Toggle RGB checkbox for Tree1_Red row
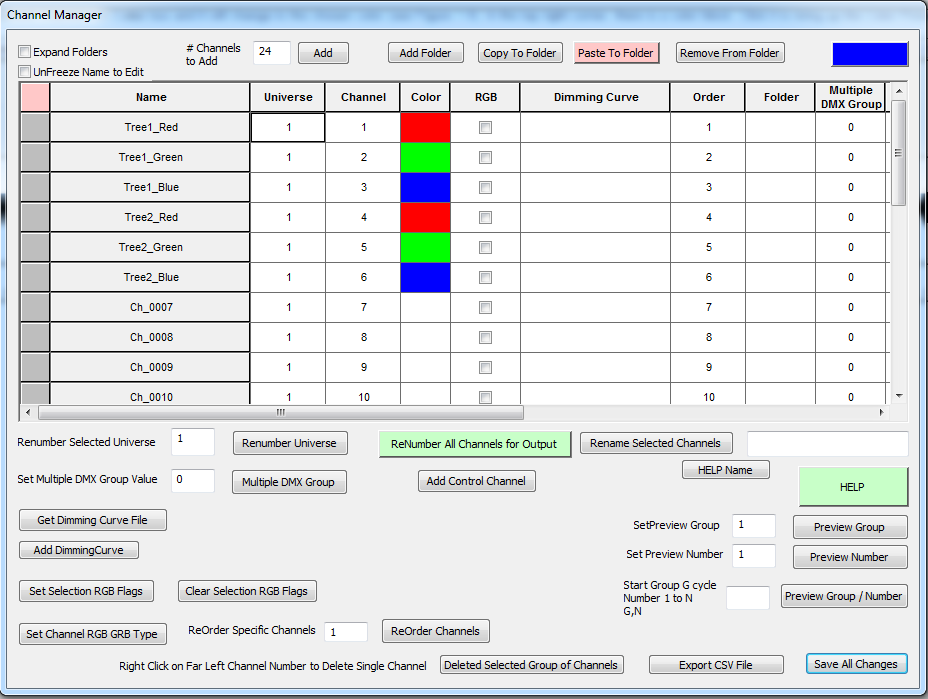 [x=485, y=127]
